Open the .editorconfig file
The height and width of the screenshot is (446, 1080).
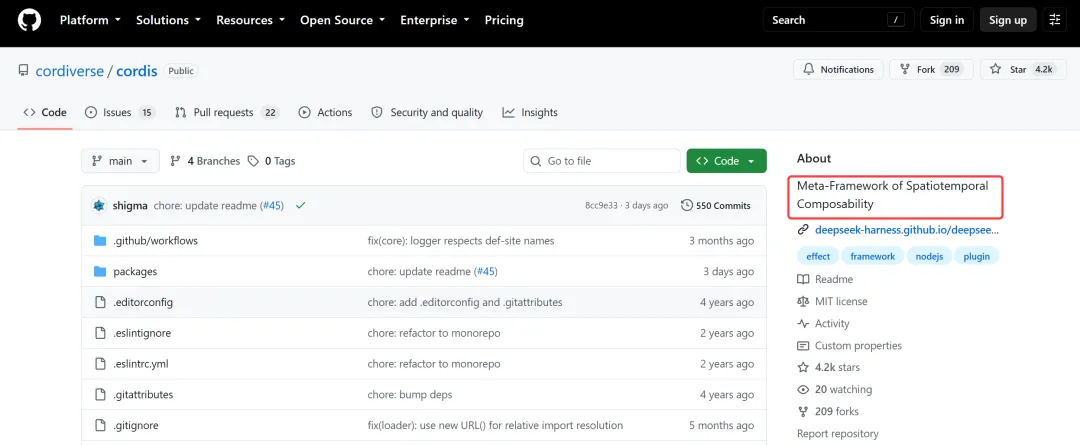tap(143, 302)
